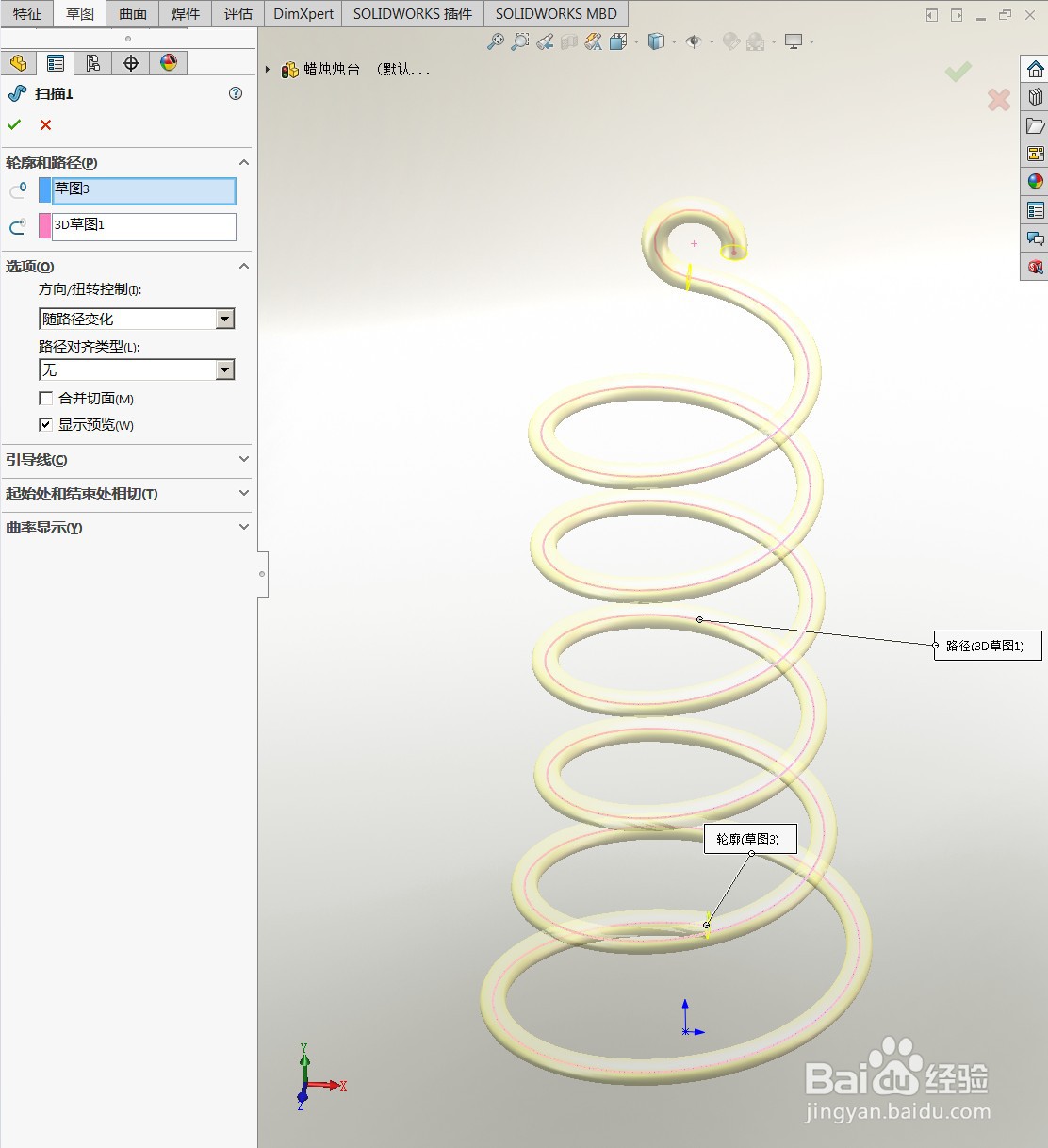This screenshot has height=1148, width=1048.
Task: Open the Custom Properties icon
Action: (1035, 210)
